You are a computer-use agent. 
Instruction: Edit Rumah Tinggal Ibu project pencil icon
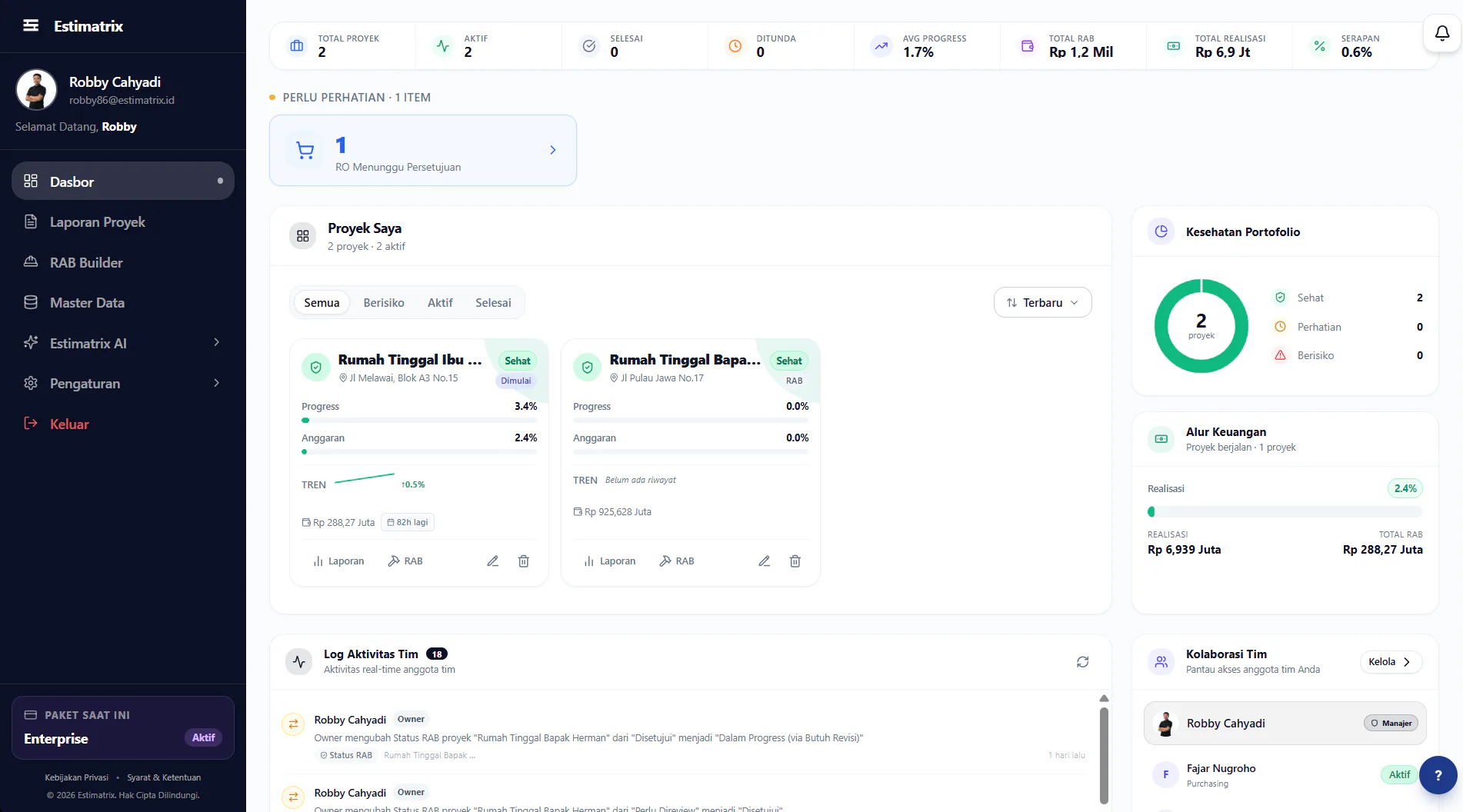[x=492, y=561]
